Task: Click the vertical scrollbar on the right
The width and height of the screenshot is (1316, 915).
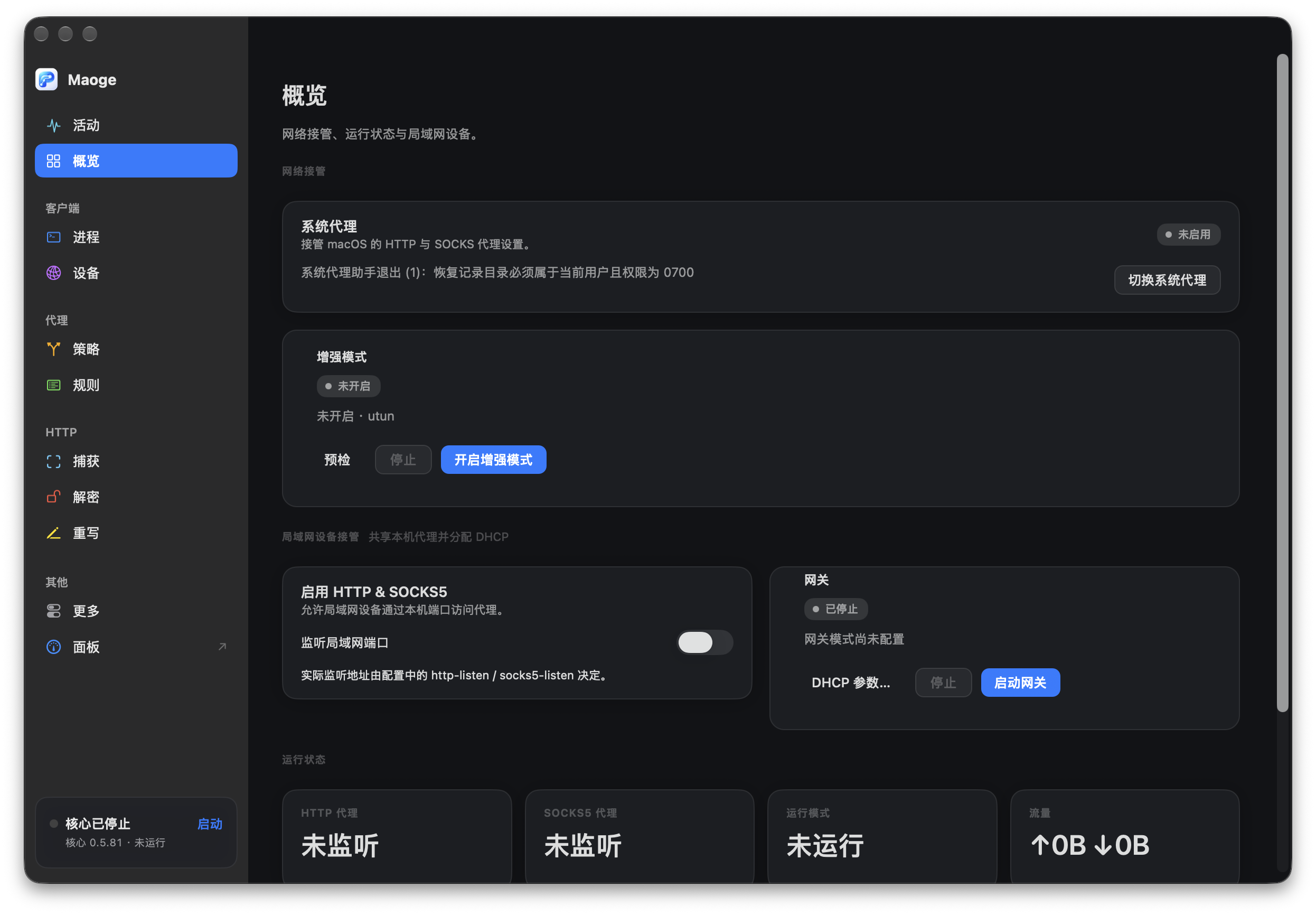Action: point(1282,383)
